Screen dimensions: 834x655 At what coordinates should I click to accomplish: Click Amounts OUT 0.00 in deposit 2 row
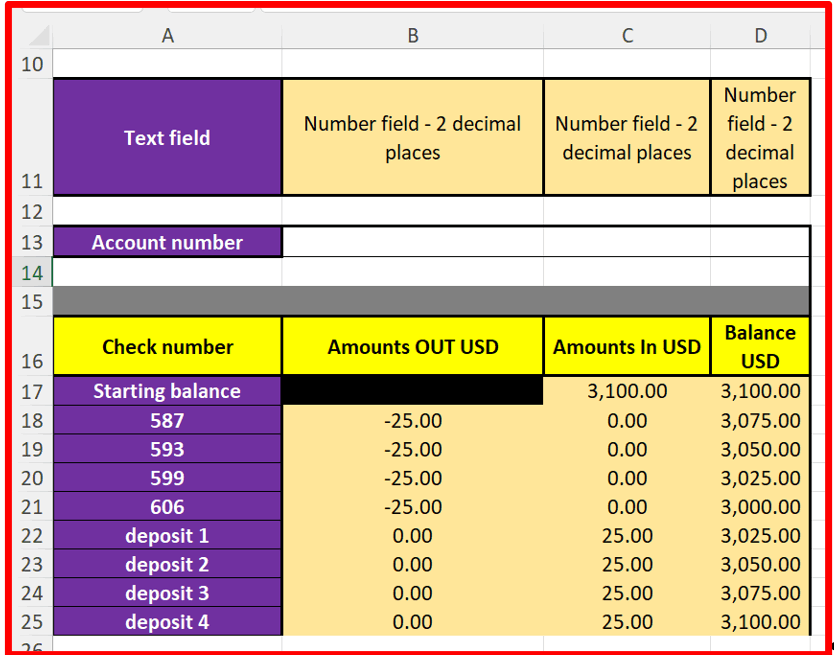click(413, 564)
